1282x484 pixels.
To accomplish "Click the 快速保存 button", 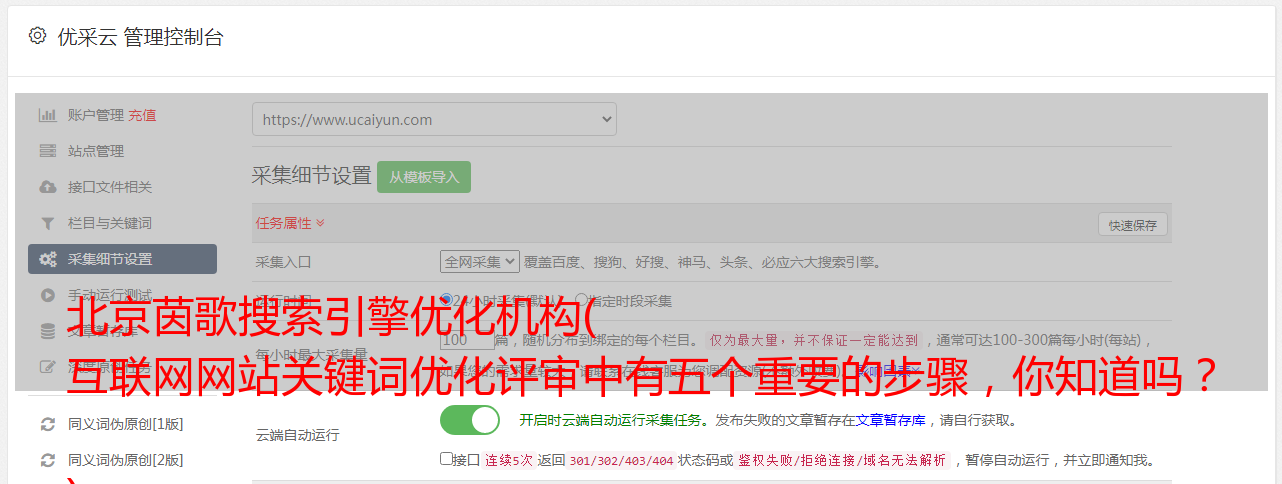I will click(1132, 225).
